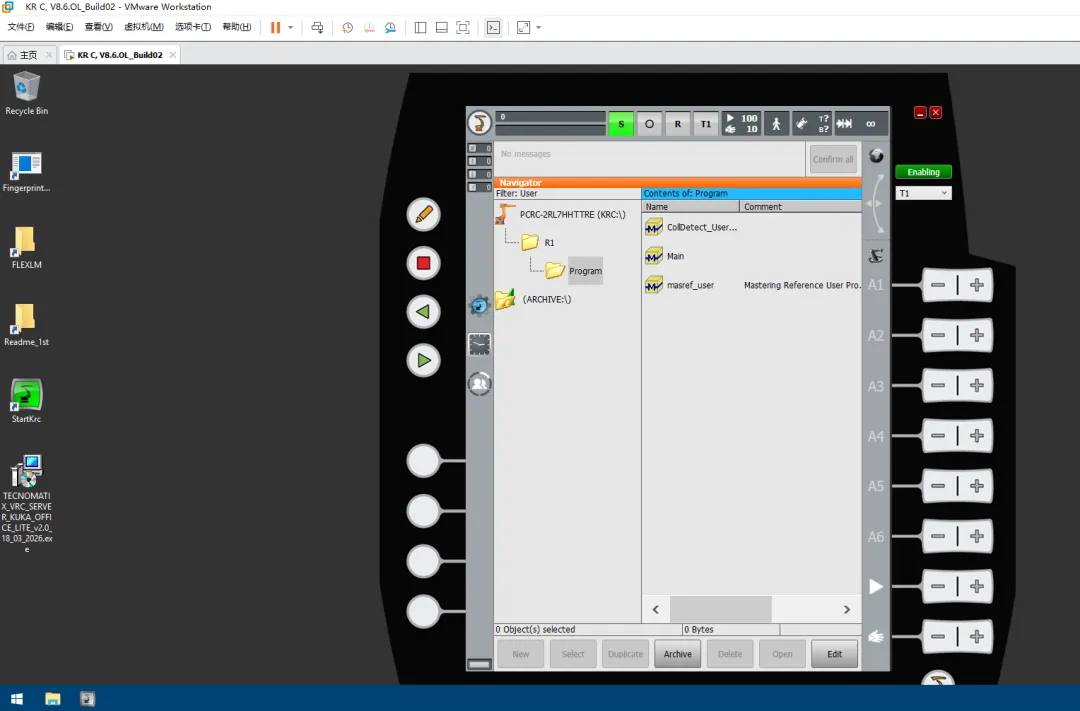Open the incremental jogging icon
The image size is (1080, 711).
click(844, 124)
